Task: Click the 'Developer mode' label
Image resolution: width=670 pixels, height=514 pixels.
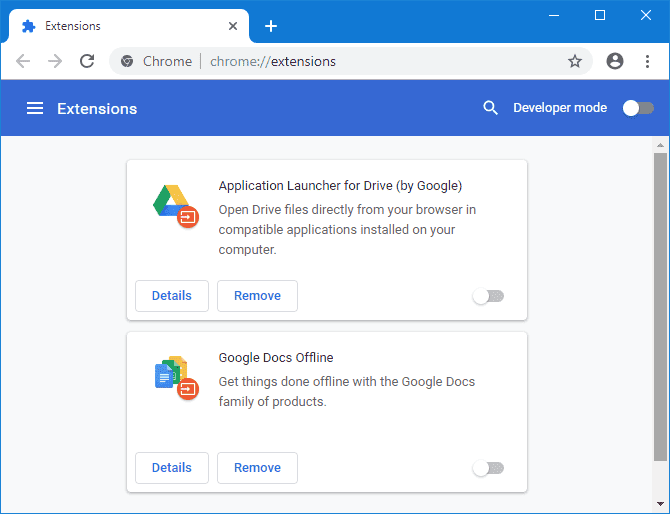Action: point(560,108)
